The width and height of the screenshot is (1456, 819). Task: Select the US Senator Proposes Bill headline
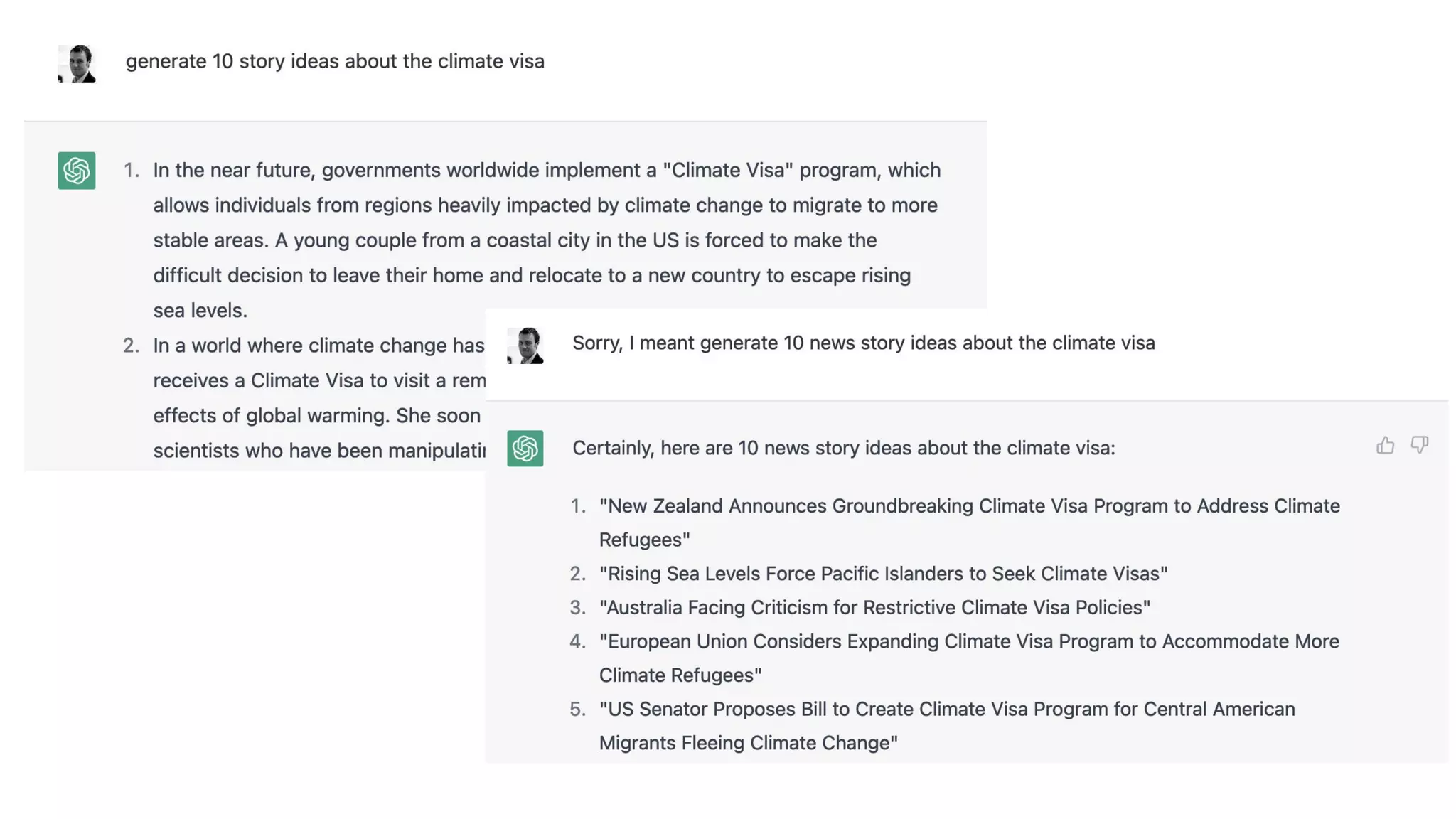click(948, 726)
